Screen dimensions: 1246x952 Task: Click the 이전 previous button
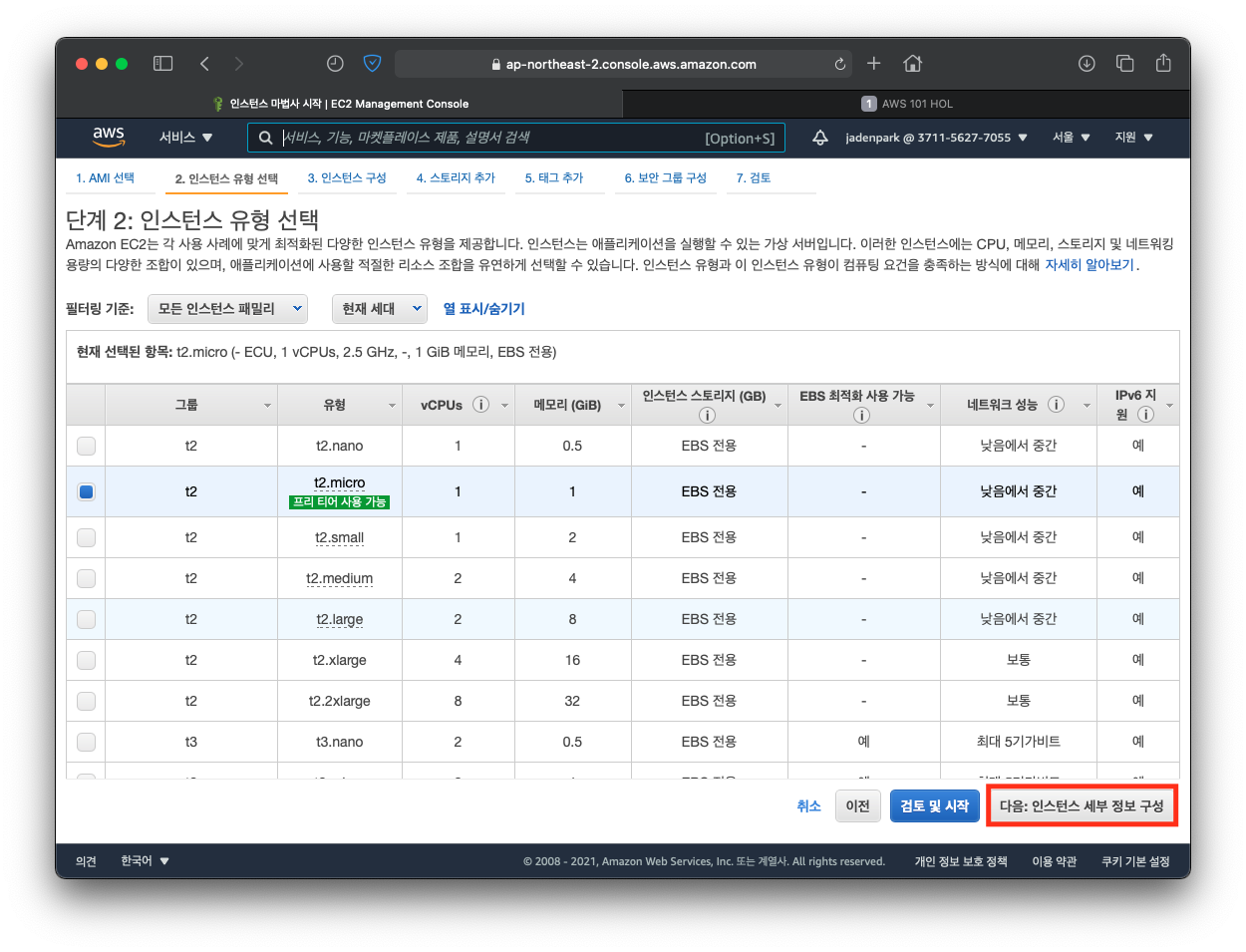[x=858, y=805]
